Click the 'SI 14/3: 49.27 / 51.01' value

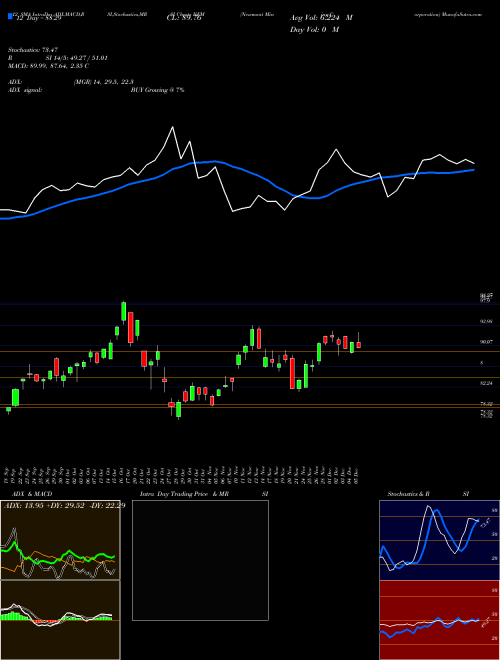pyautogui.click(x=77, y=58)
